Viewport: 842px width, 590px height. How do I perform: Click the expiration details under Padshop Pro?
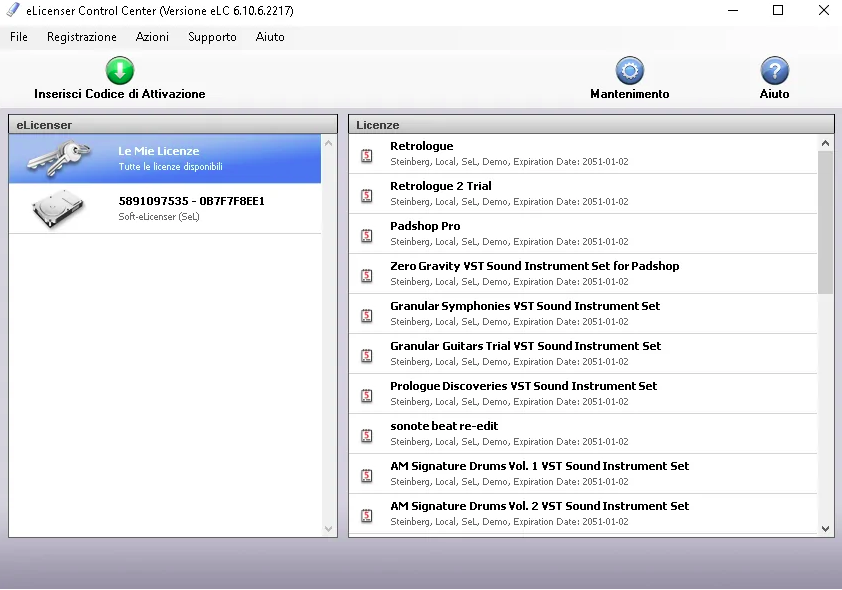coord(509,242)
